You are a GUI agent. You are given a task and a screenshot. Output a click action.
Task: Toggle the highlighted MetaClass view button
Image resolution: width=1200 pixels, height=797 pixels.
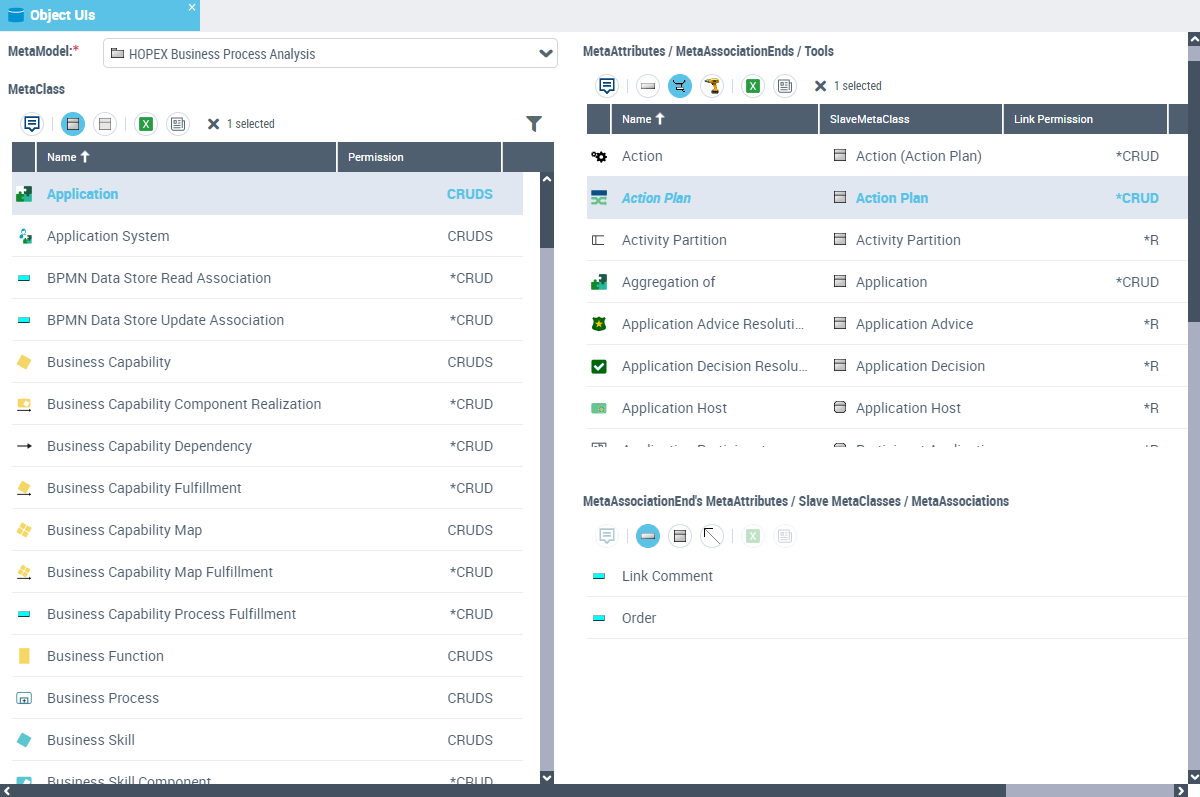tap(73, 124)
